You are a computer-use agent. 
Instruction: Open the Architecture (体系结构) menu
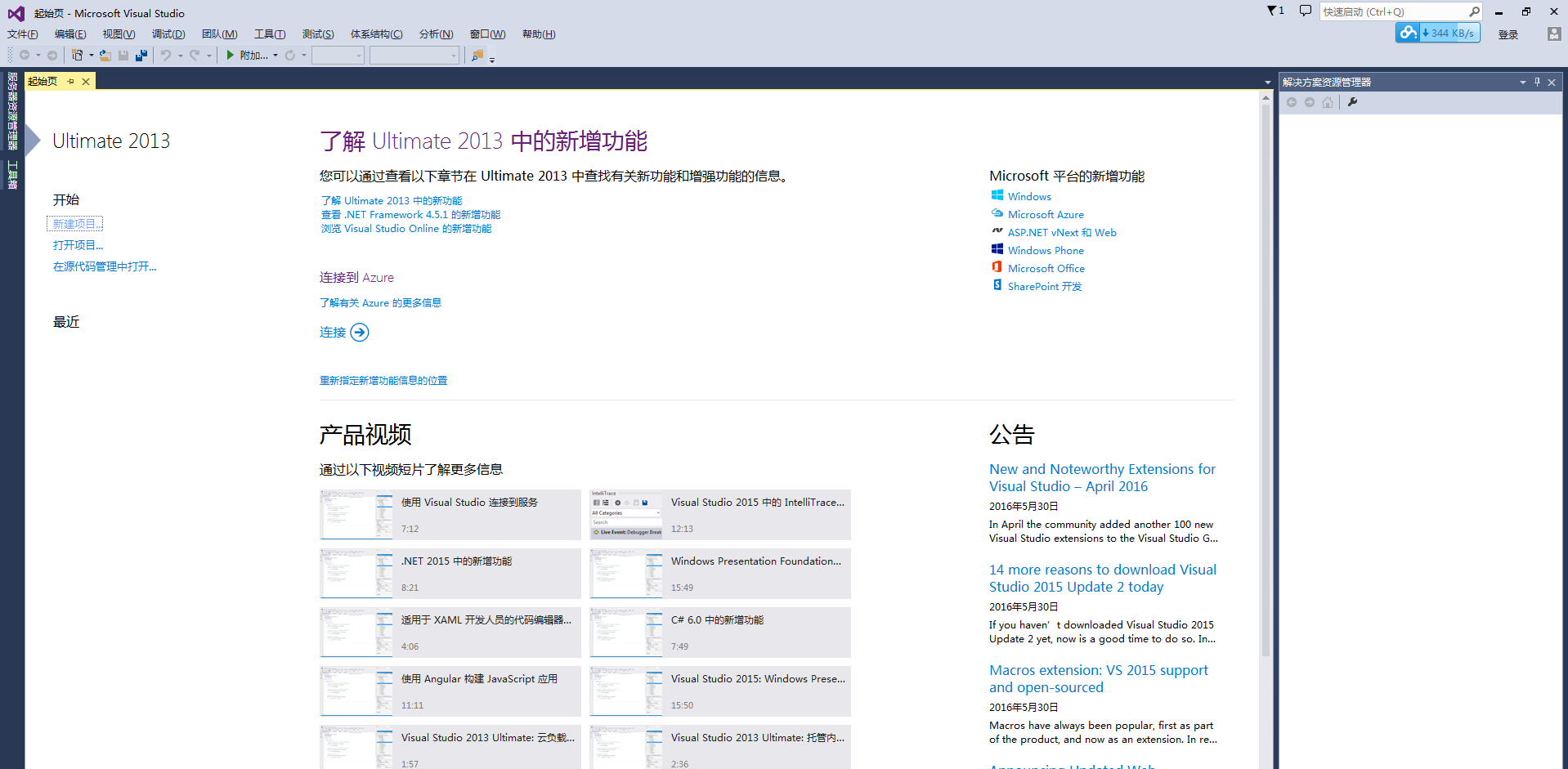tap(376, 34)
